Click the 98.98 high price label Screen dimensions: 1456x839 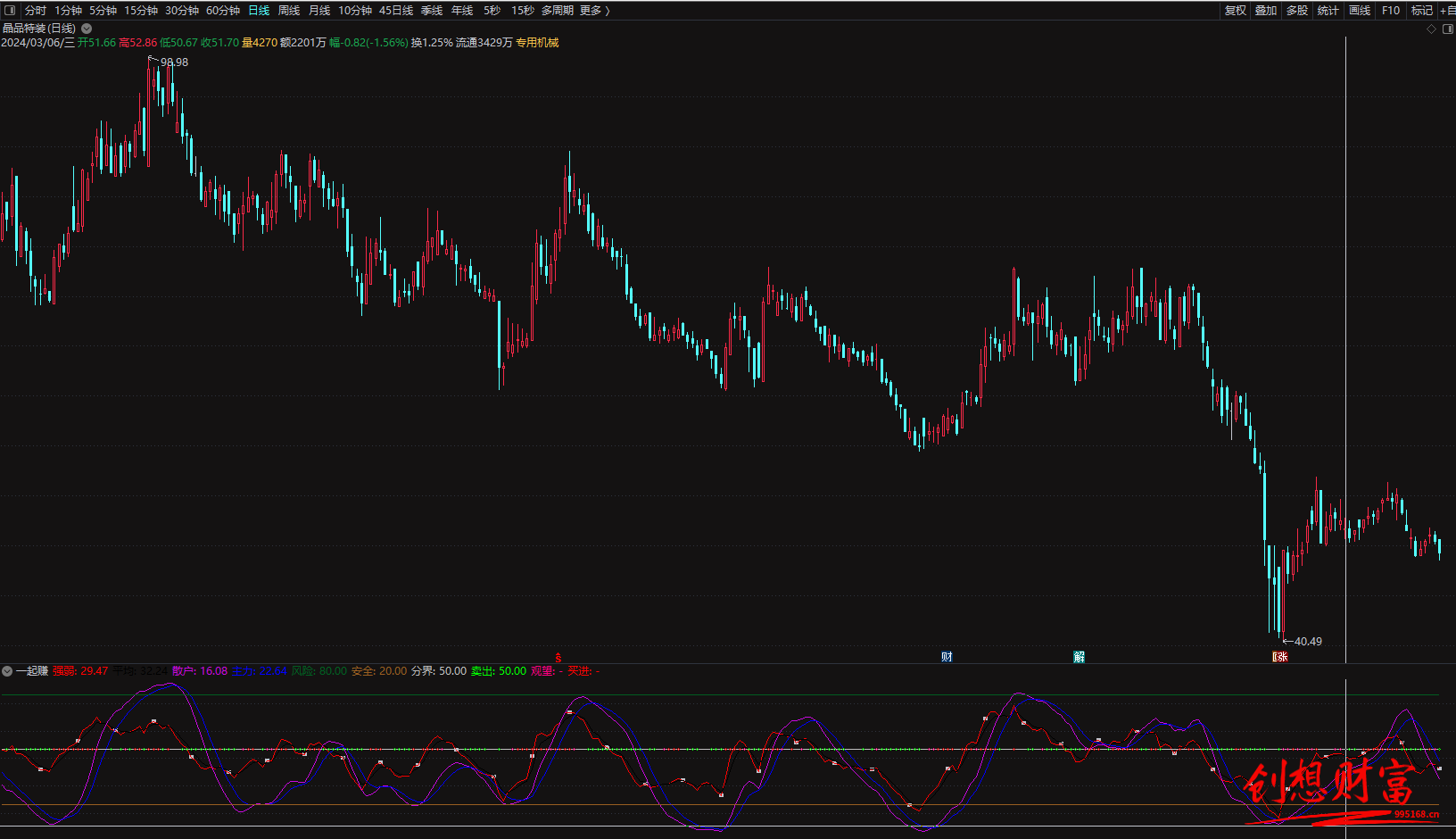(174, 62)
